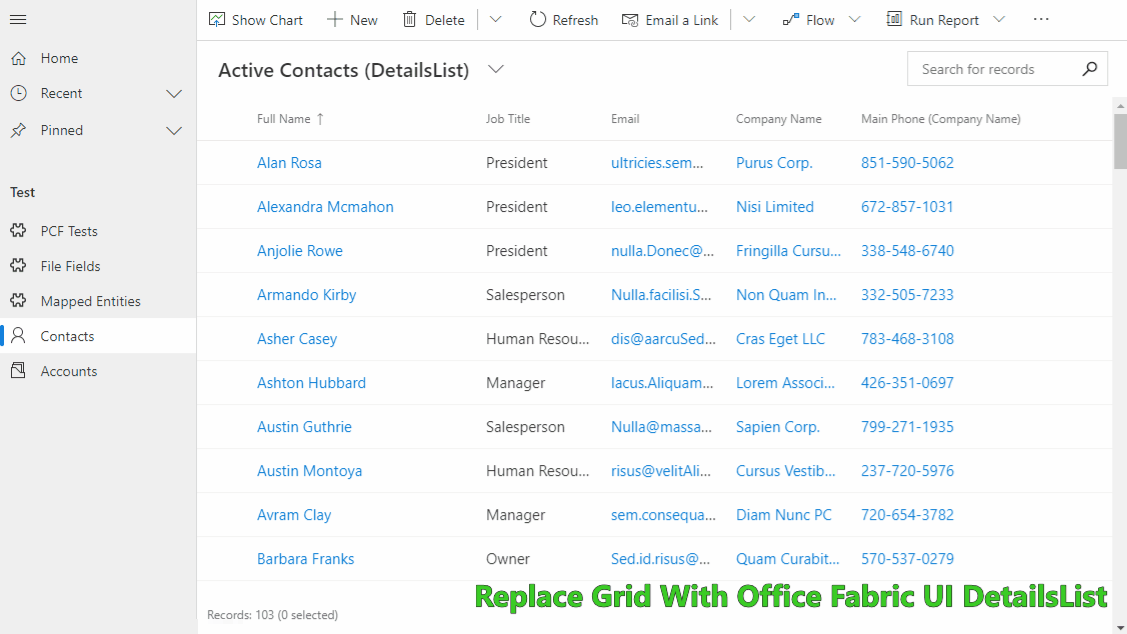The width and height of the screenshot is (1127, 634).
Task: Expand the Pinned section chevron
Action: click(x=174, y=131)
